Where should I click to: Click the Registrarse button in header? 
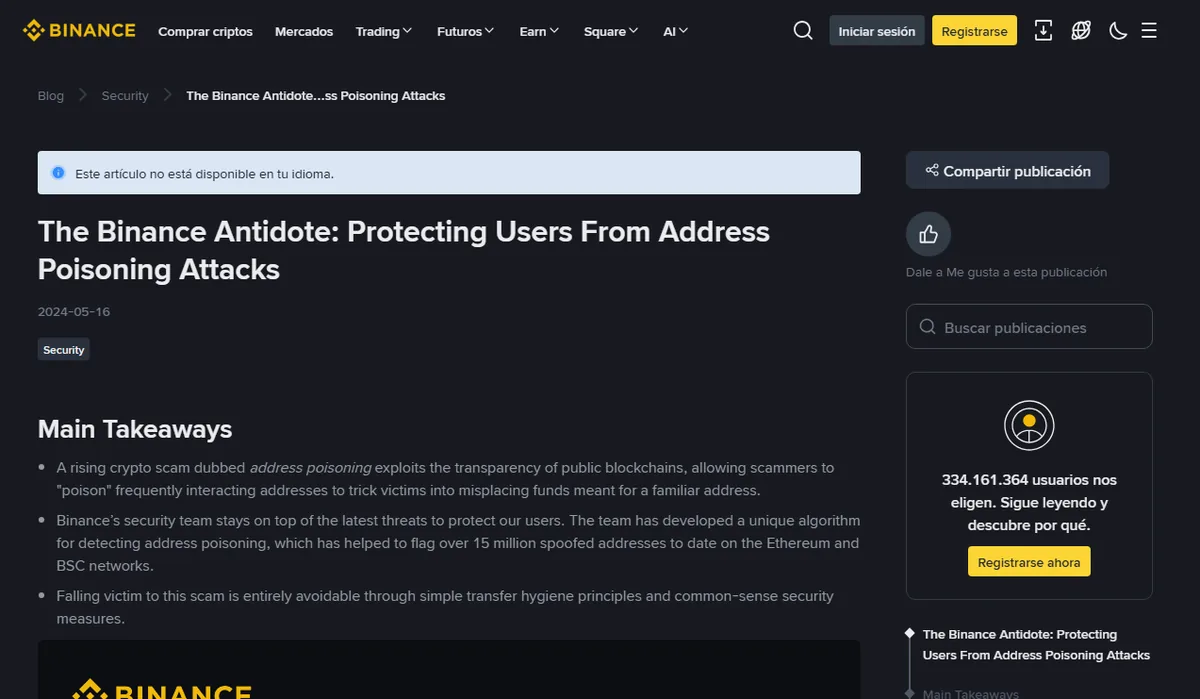[x=974, y=31]
